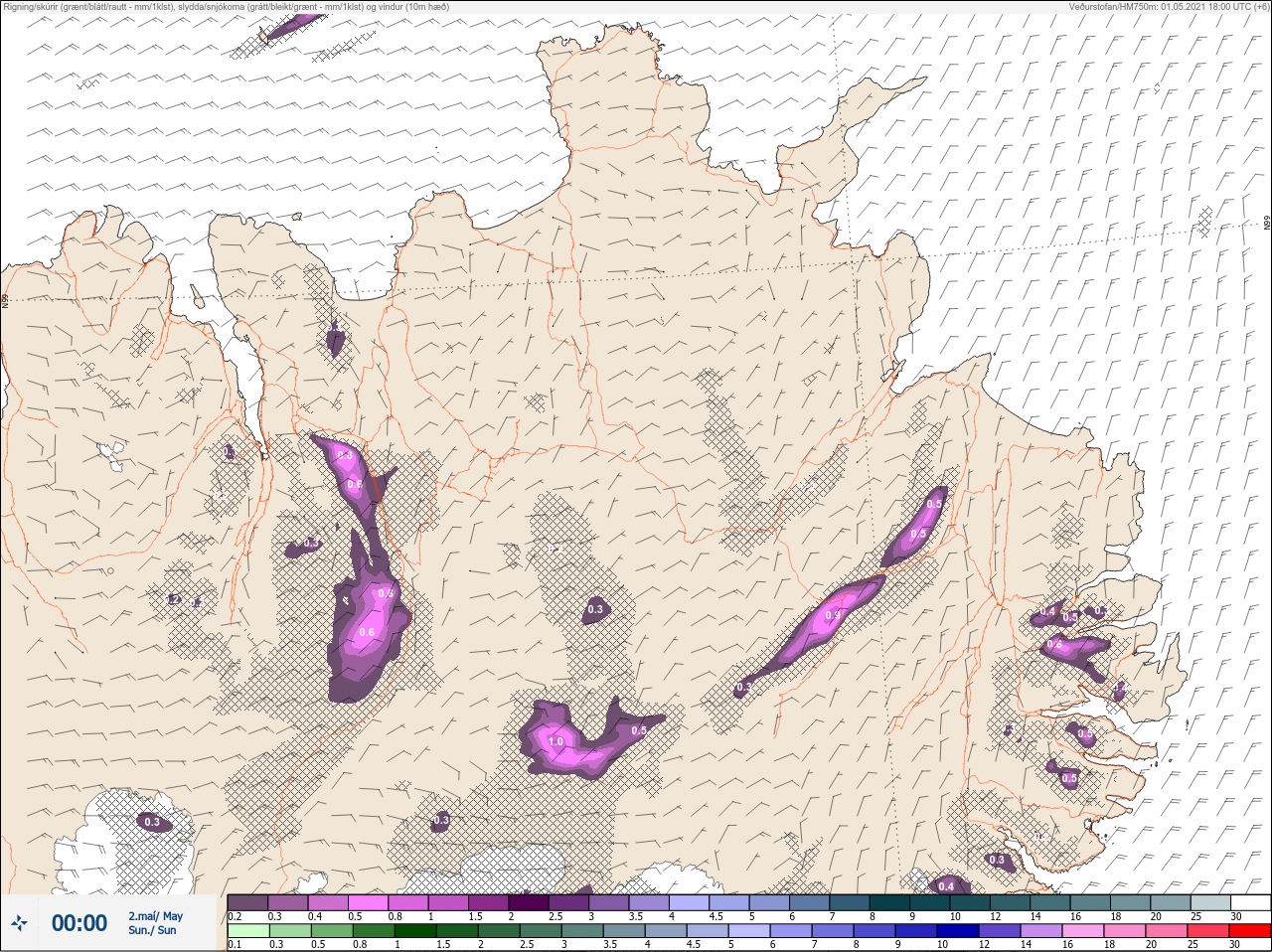Image resolution: width=1272 pixels, height=952 pixels.
Task: Click upper legend swatch between 14 and 16
Action: 1050,902
